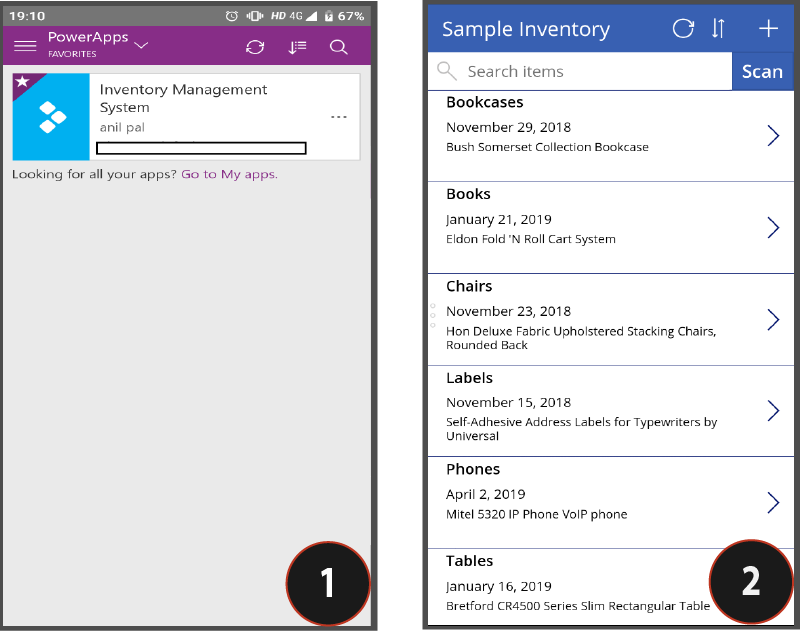
Task: Click the January 21, 2019 date
Action: click(499, 219)
